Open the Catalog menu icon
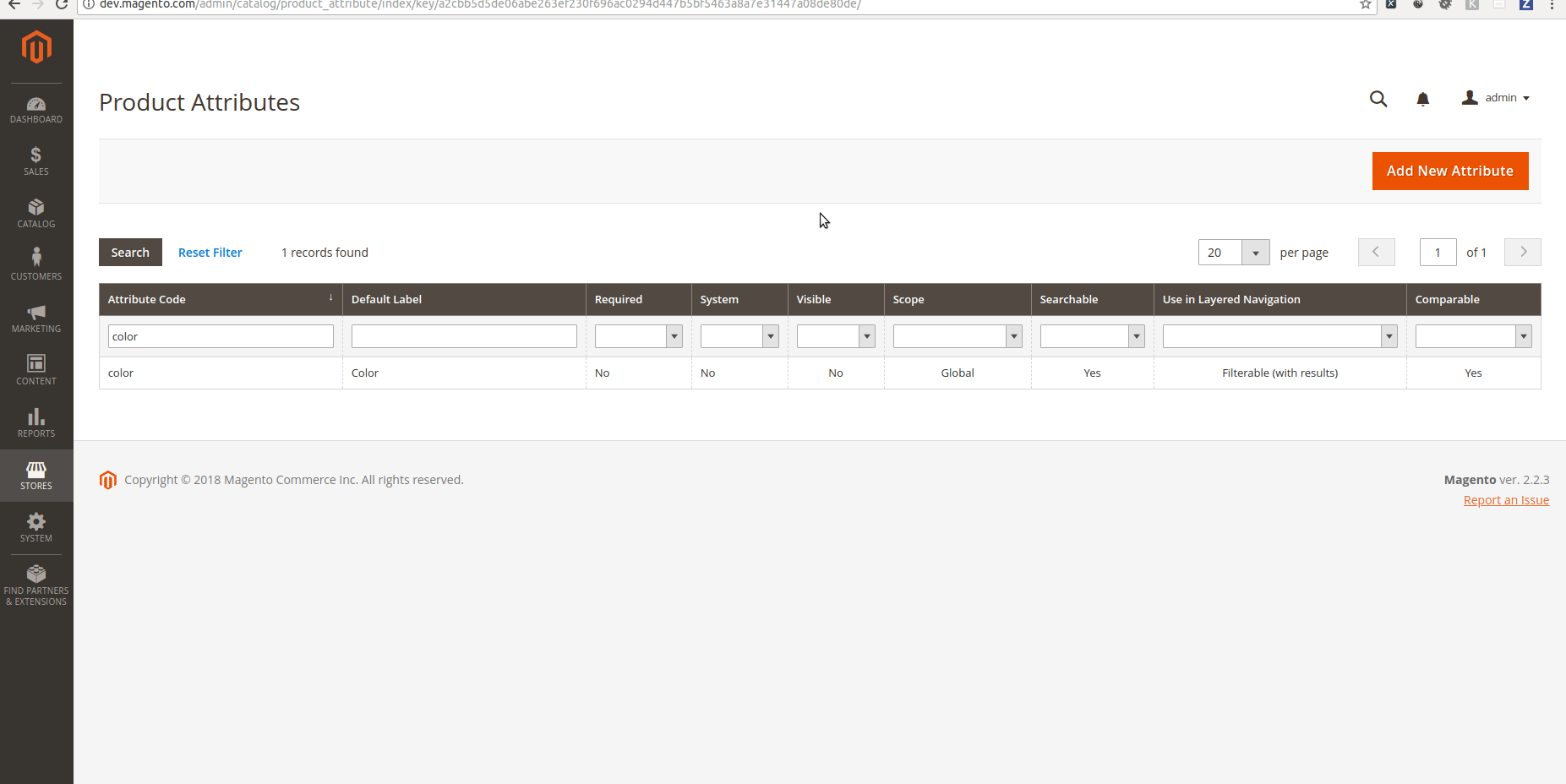 pyautogui.click(x=35, y=213)
